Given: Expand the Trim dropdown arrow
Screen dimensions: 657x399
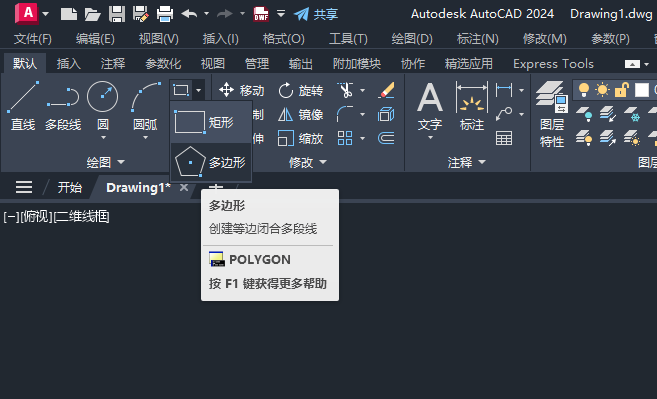Looking at the screenshot, I should (x=362, y=90).
